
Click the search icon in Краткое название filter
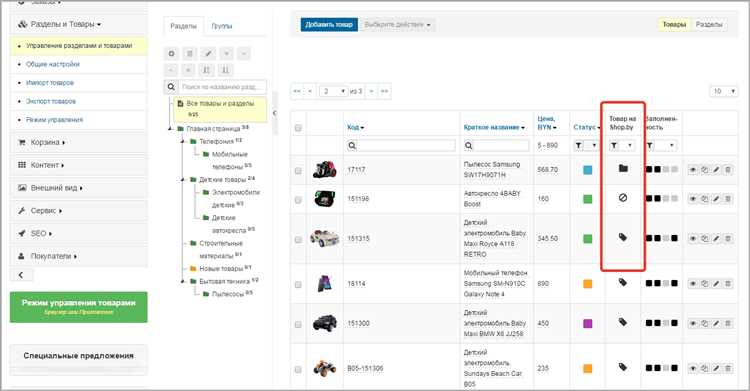[x=469, y=145]
